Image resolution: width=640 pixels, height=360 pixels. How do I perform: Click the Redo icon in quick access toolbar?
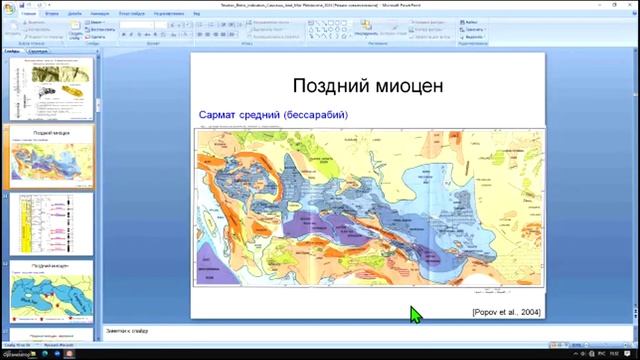pyautogui.click(x=40, y=5)
